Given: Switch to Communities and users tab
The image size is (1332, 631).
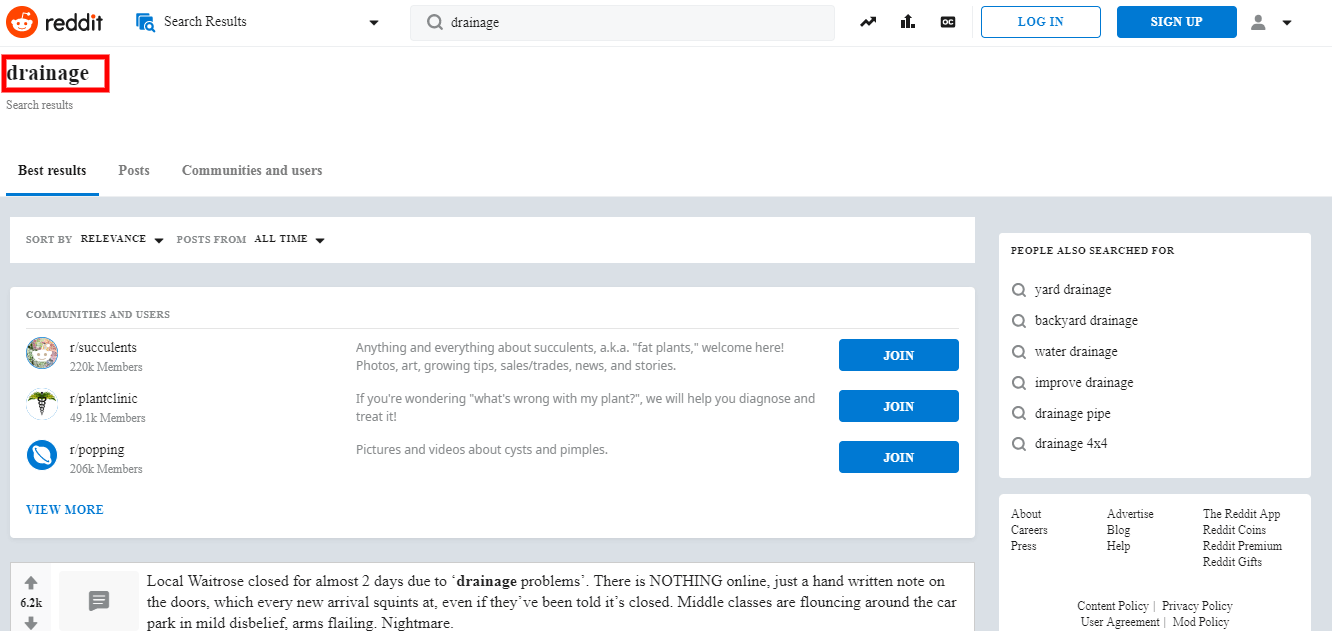Looking at the screenshot, I should click(252, 171).
